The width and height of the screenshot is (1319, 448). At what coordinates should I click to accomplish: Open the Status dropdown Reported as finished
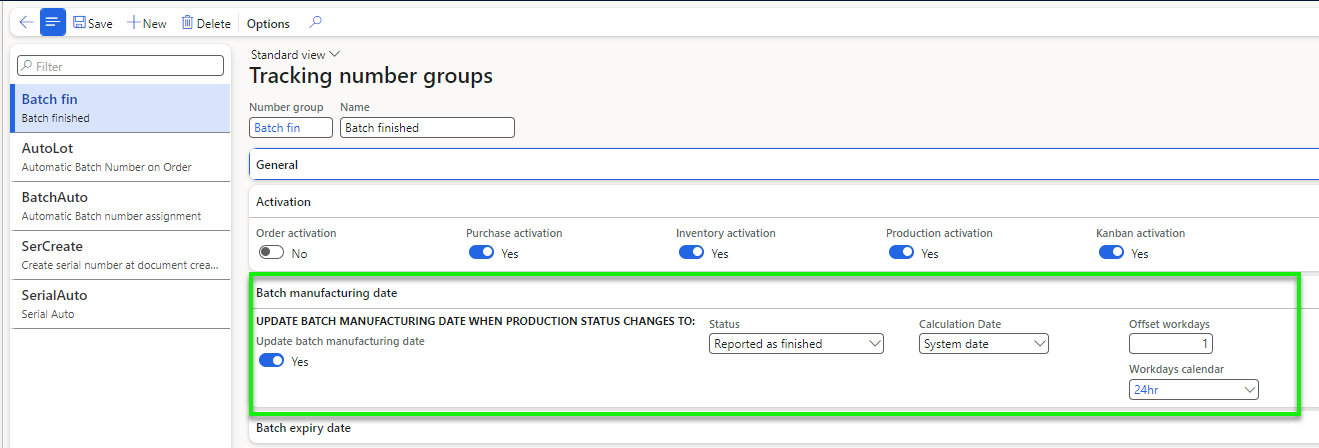click(797, 344)
